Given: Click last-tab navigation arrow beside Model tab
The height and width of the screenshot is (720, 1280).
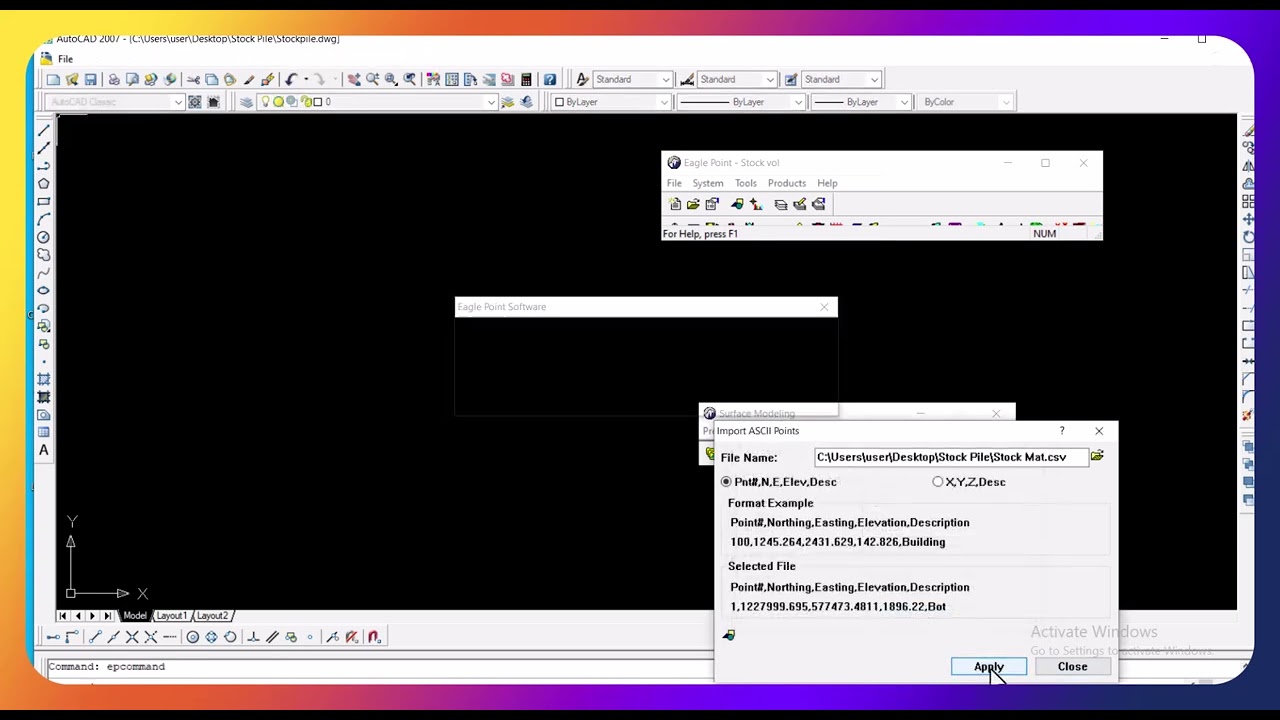Looking at the screenshot, I should pyautogui.click(x=107, y=616).
